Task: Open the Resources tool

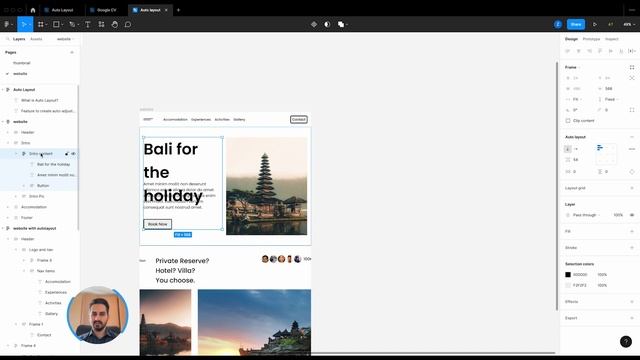Action: [x=101, y=24]
